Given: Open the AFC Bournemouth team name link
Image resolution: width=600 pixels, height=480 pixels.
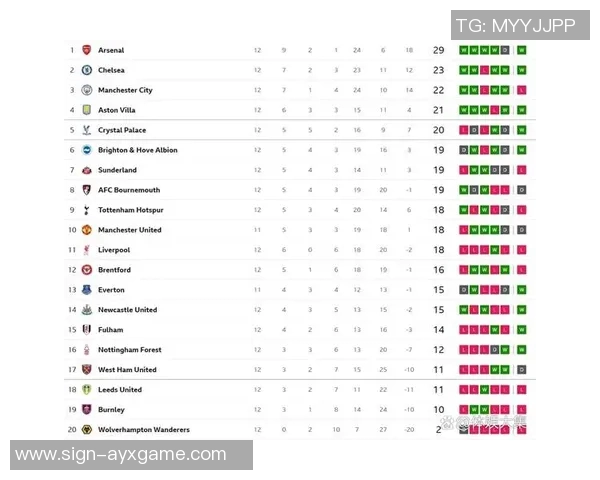Looking at the screenshot, I should coord(129,190).
